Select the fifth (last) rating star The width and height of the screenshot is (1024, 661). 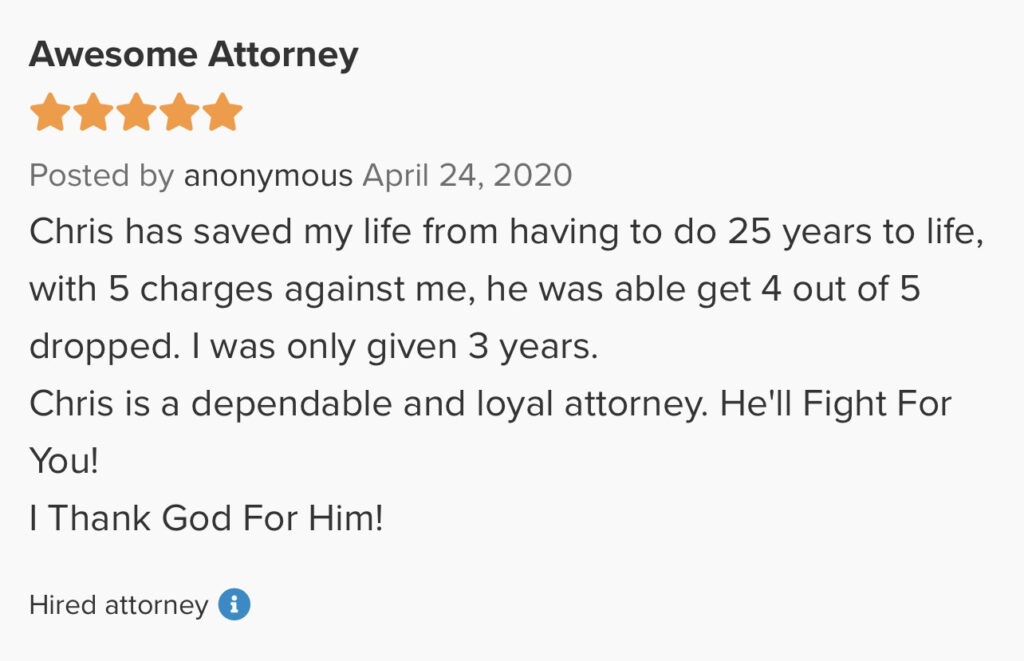coord(222,113)
